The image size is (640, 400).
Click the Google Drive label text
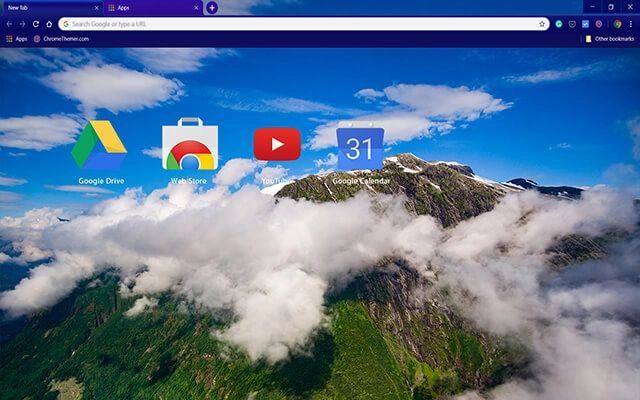click(101, 181)
